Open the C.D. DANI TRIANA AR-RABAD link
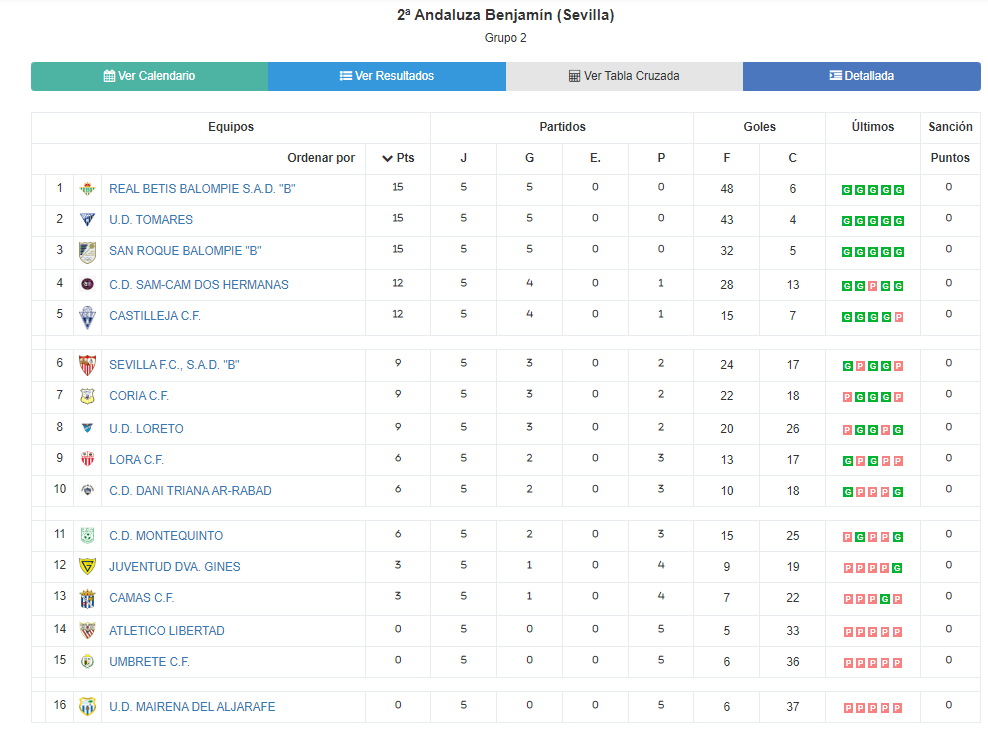This screenshot has height=734, width=988. (x=190, y=491)
